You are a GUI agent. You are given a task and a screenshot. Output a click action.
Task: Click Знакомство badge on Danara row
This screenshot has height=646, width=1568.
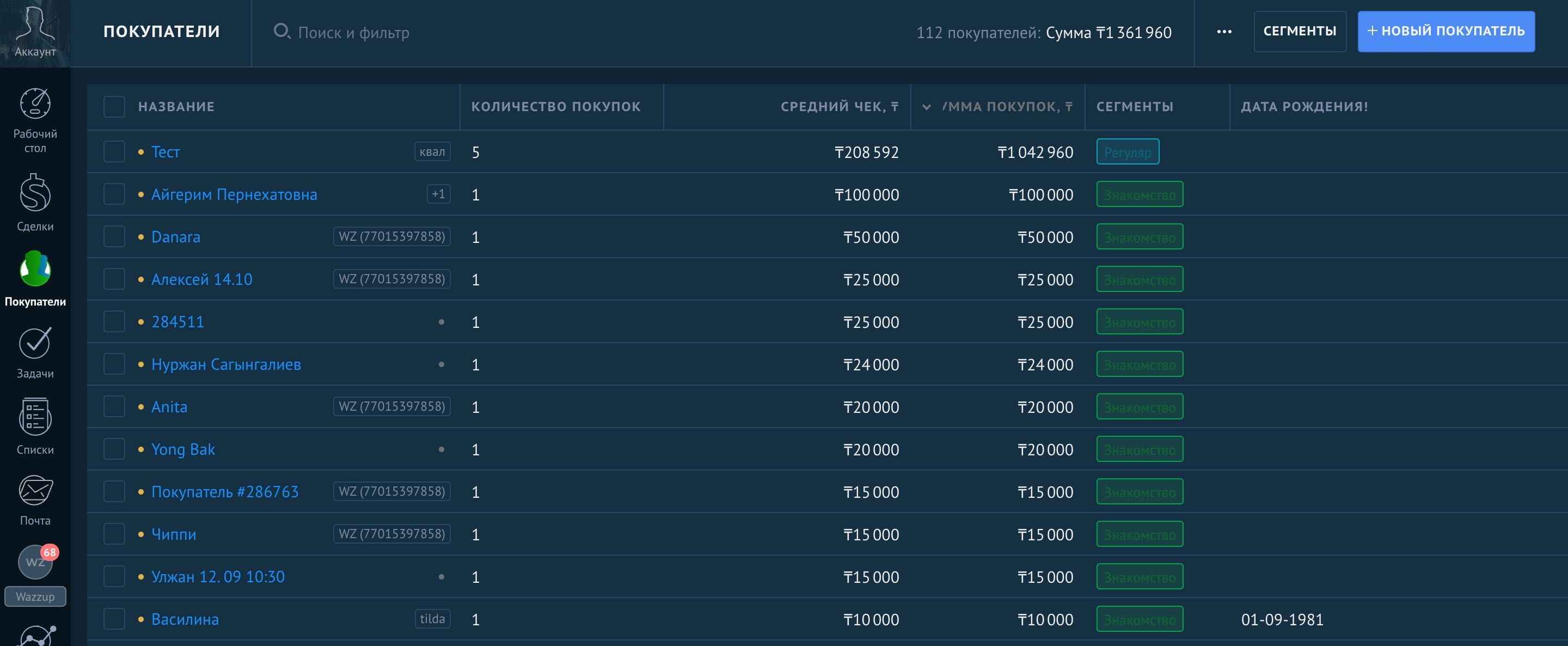coord(1140,236)
